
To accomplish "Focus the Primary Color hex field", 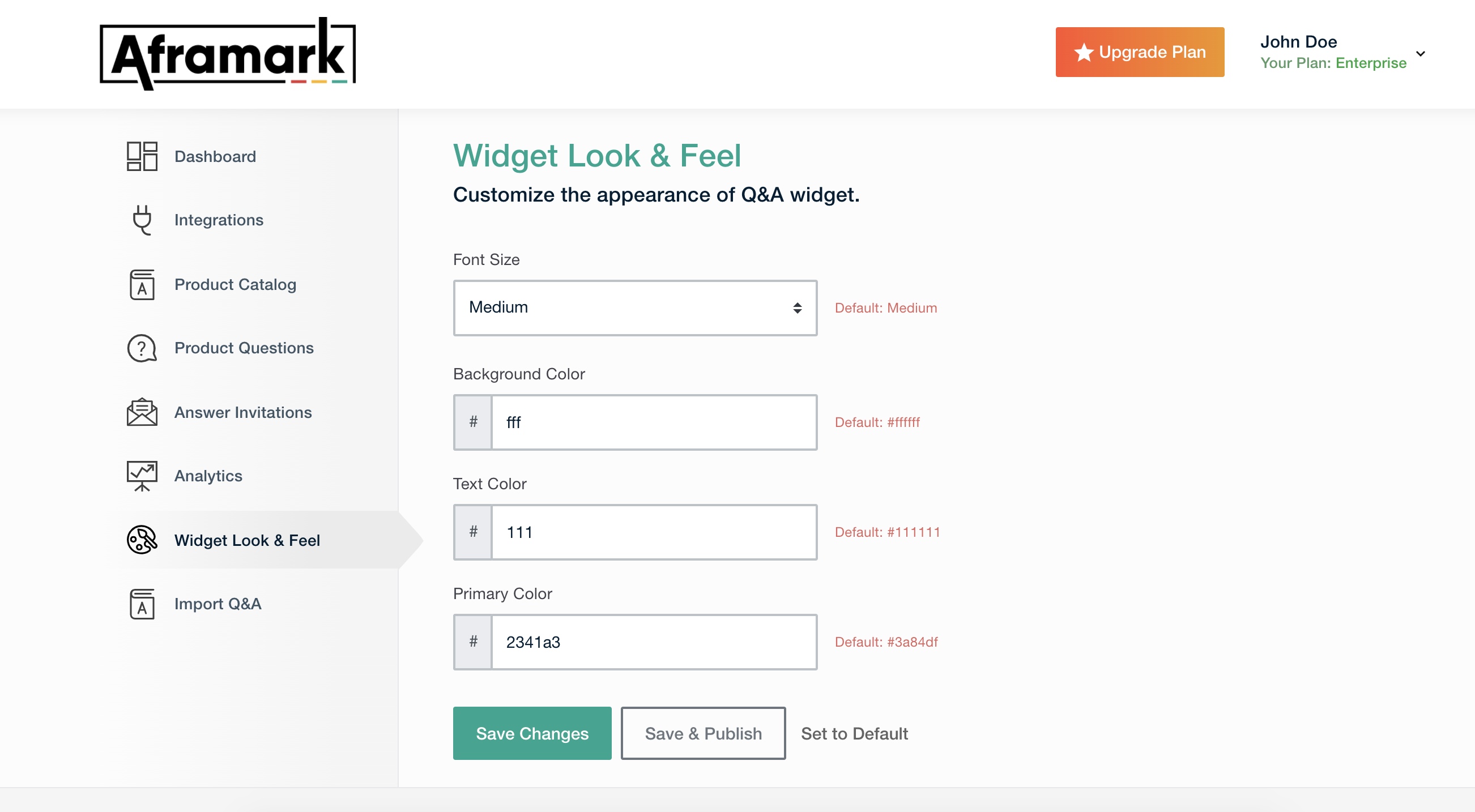I will point(653,642).
